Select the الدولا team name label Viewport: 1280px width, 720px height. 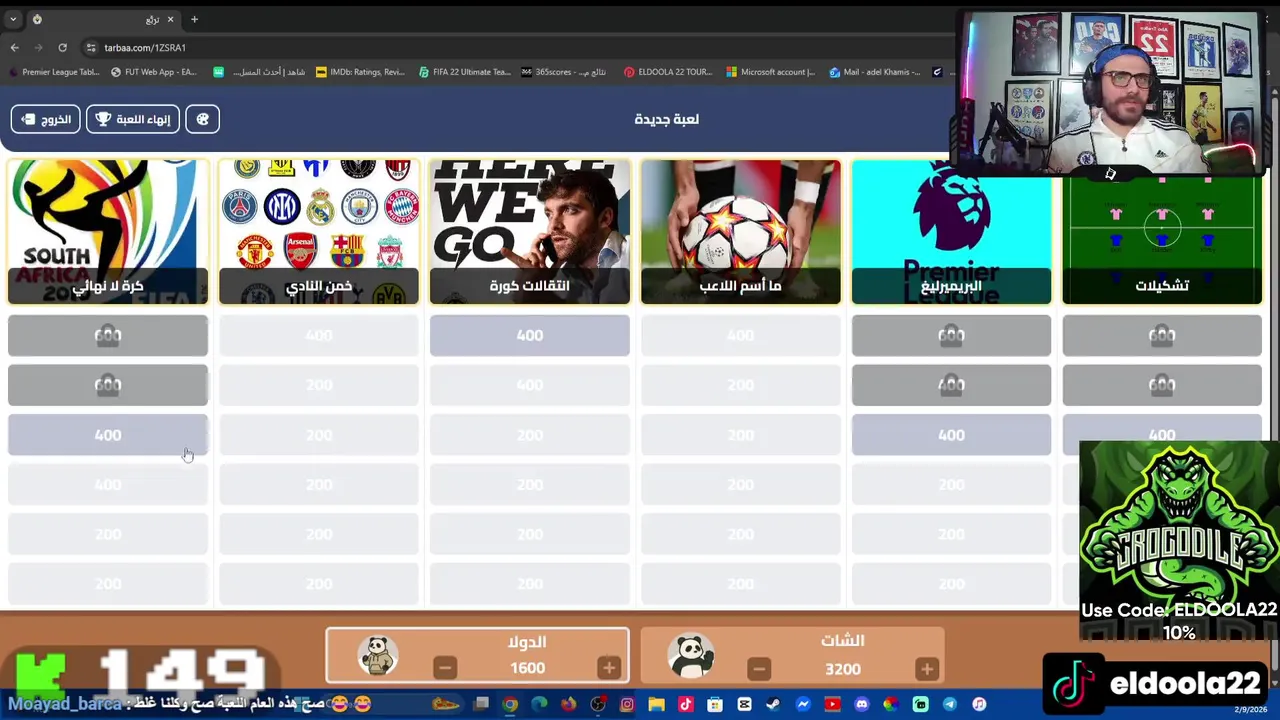tap(527, 642)
